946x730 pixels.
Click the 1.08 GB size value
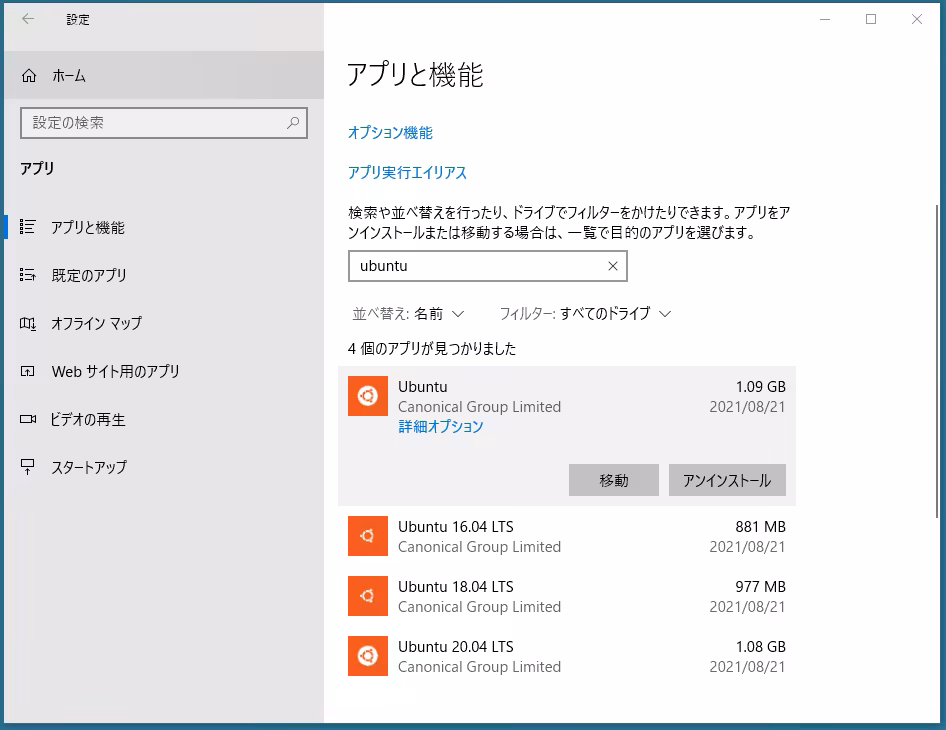760,647
